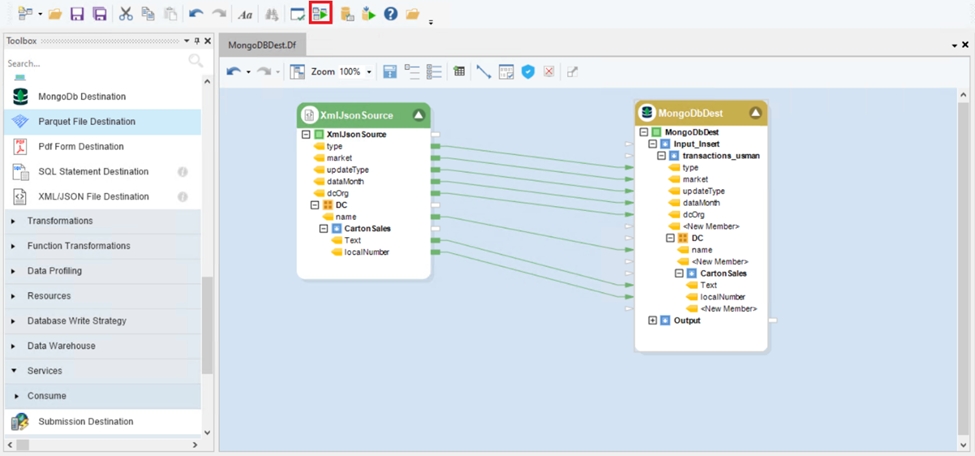975x456 pixels.
Task: Click the auto layout icon beside Zoom
Action: click(x=297, y=72)
